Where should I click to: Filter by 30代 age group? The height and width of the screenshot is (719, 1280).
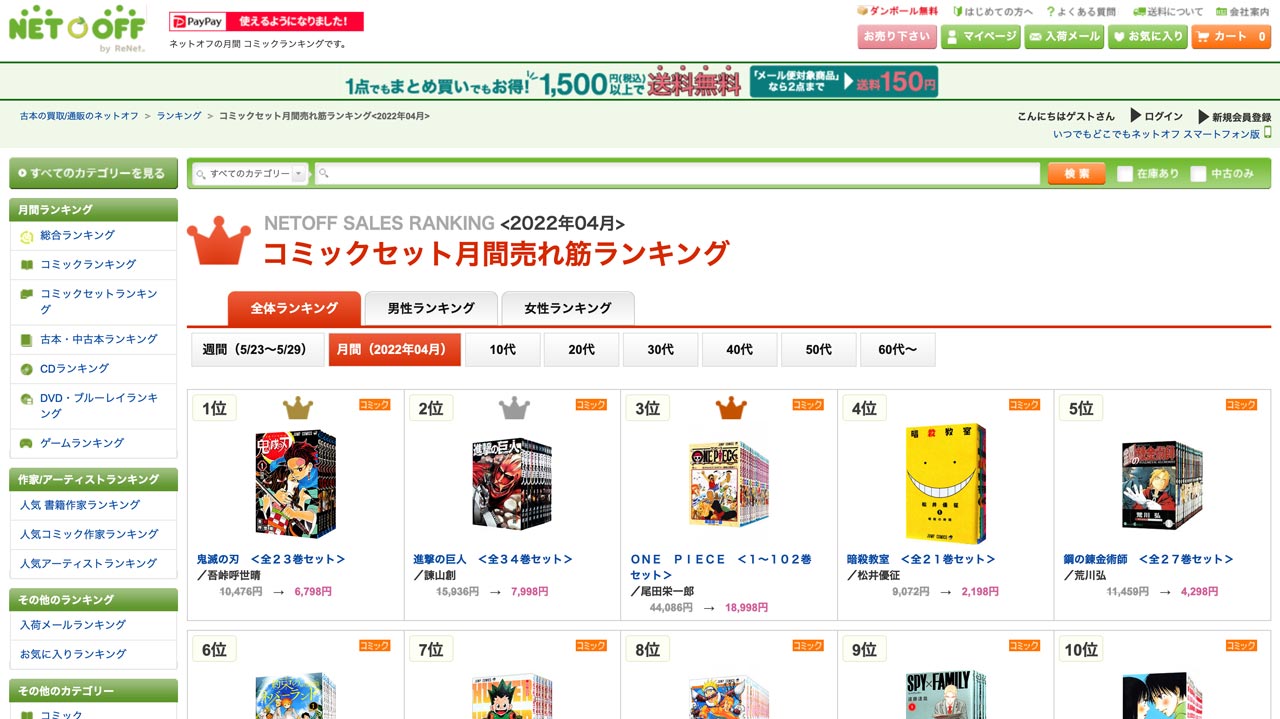click(x=661, y=349)
